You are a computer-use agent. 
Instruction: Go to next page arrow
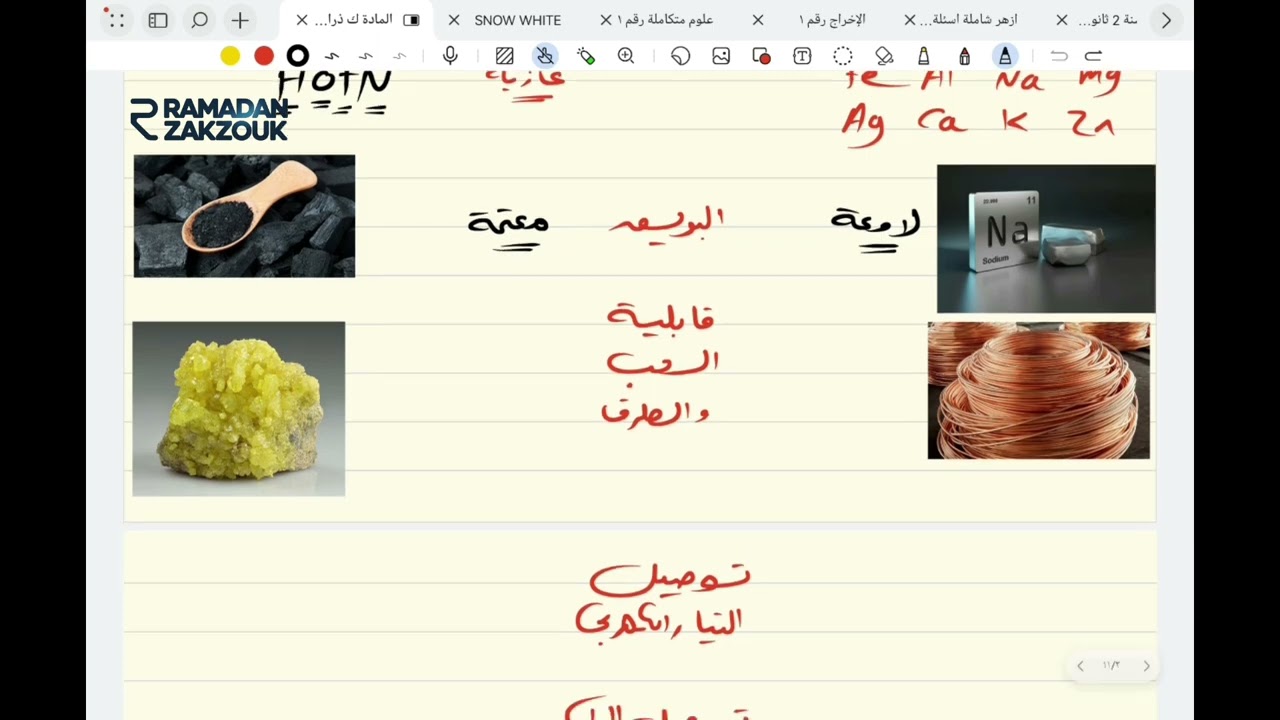pos(1146,666)
